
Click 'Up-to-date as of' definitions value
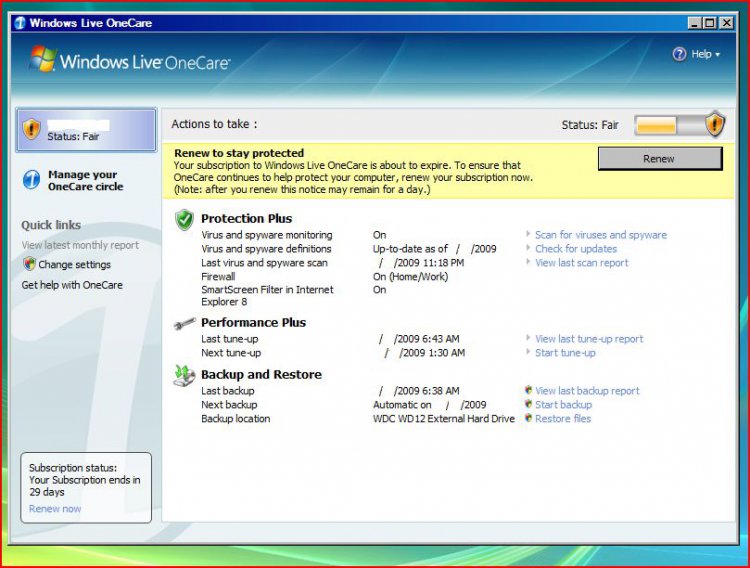point(434,249)
